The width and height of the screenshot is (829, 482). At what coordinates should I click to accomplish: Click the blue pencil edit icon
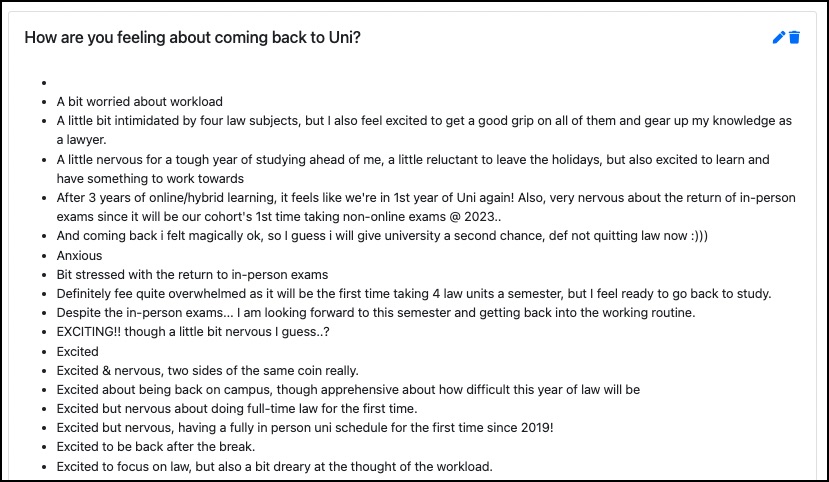point(778,38)
